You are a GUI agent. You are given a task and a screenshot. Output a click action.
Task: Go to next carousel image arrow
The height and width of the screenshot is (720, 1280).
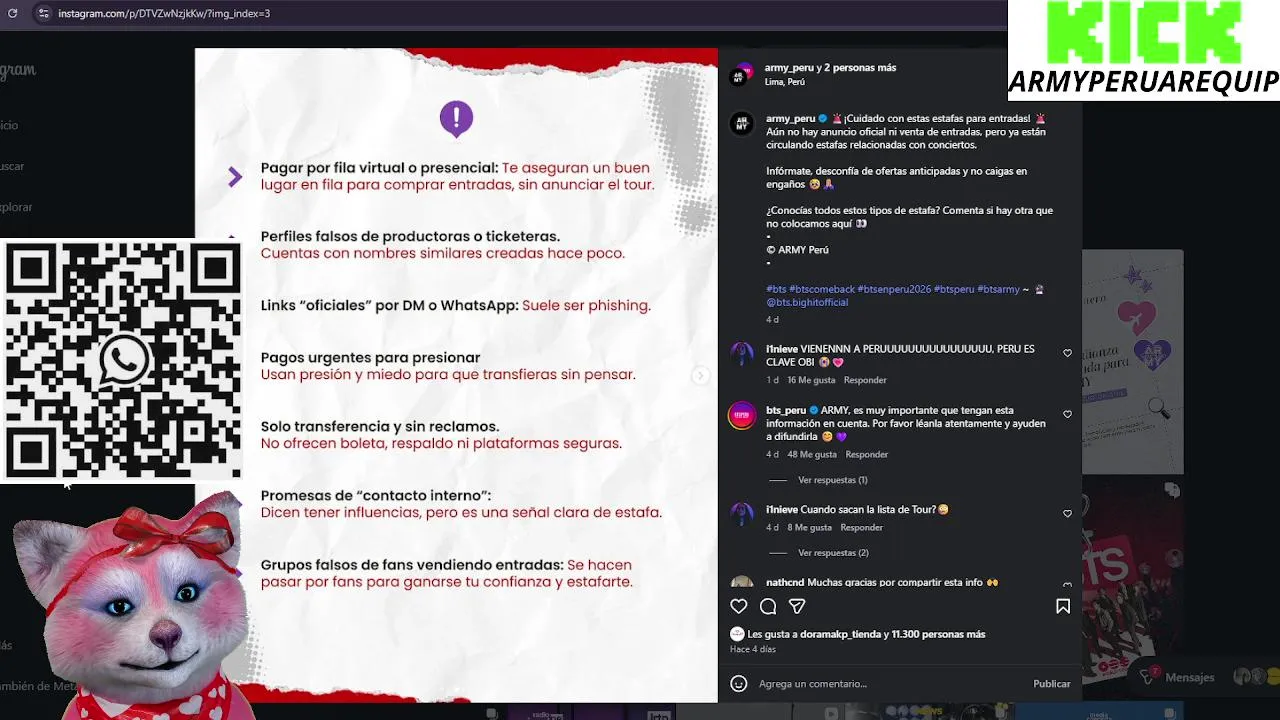tap(700, 375)
